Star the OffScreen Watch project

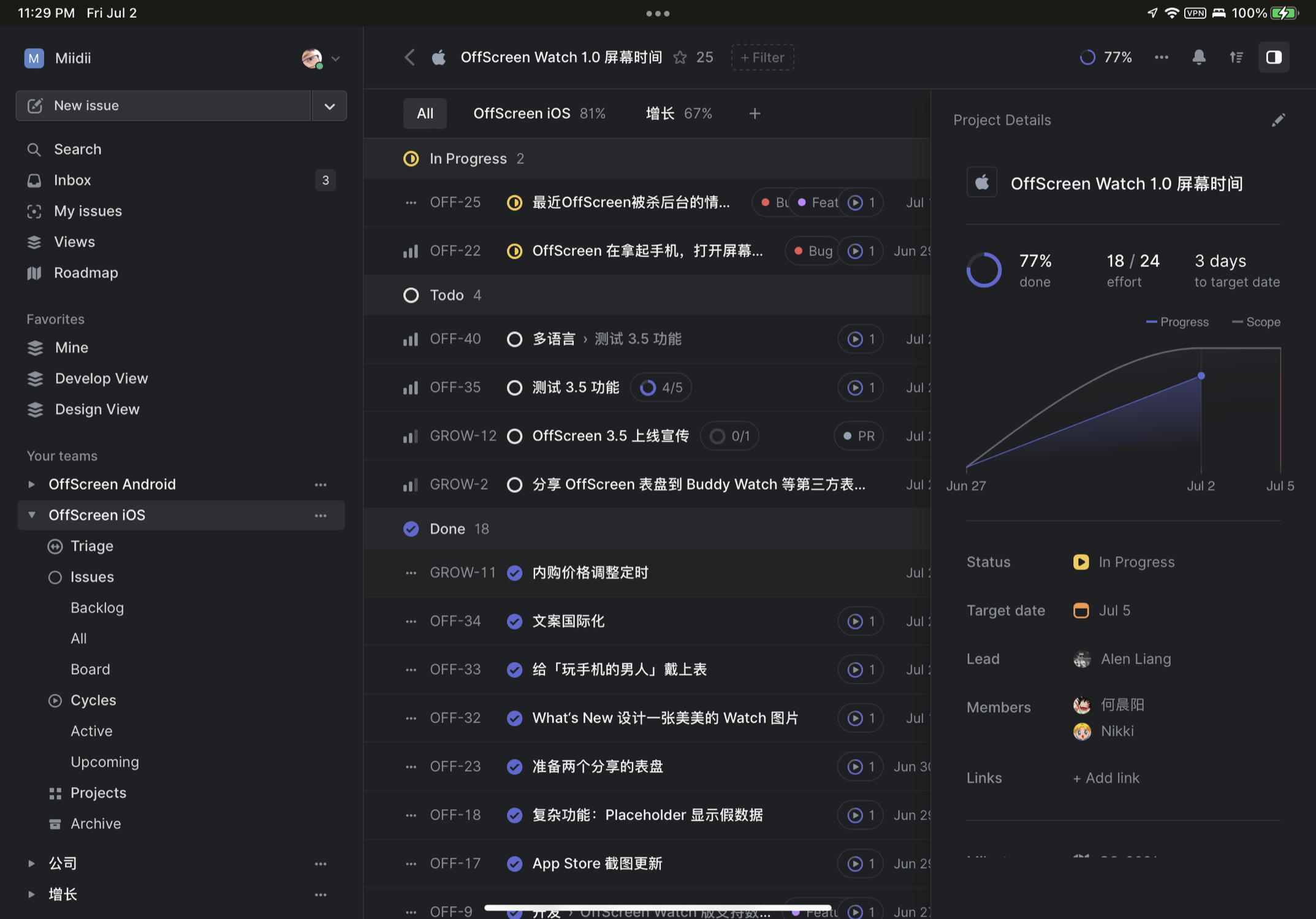click(680, 57)
